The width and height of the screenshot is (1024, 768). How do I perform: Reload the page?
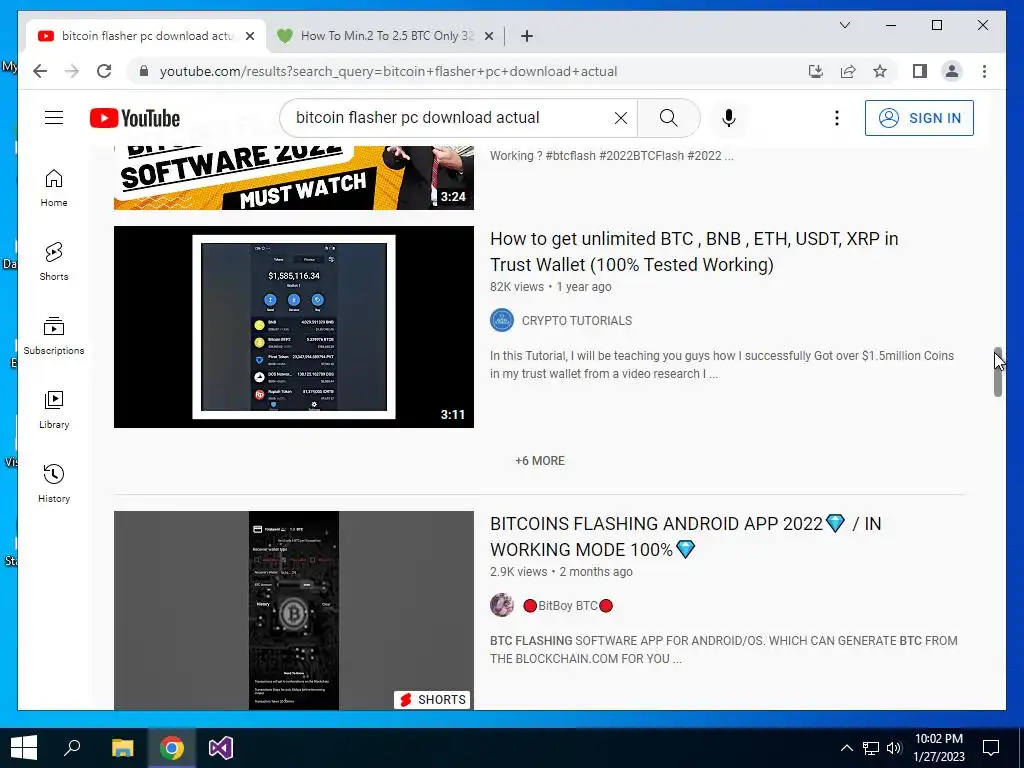(x=104, y=71)
